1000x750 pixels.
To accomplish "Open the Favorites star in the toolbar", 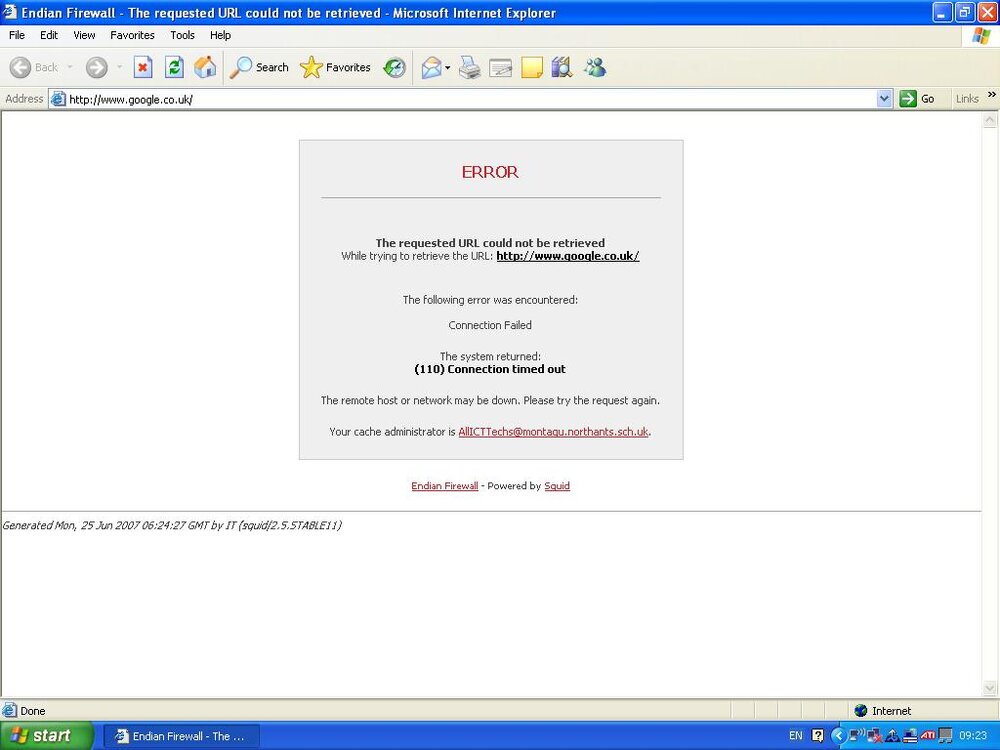I will (335, 67).
